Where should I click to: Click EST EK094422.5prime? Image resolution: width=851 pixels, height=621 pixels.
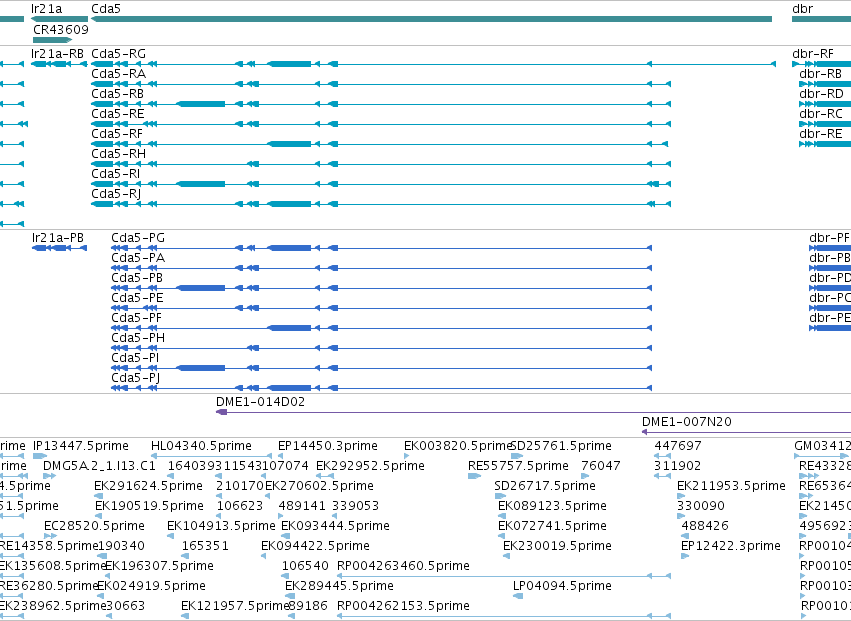(315, 546)
